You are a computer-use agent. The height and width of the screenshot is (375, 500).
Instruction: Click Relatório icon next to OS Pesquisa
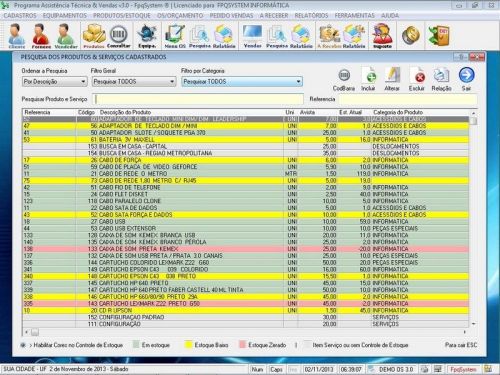224,36
